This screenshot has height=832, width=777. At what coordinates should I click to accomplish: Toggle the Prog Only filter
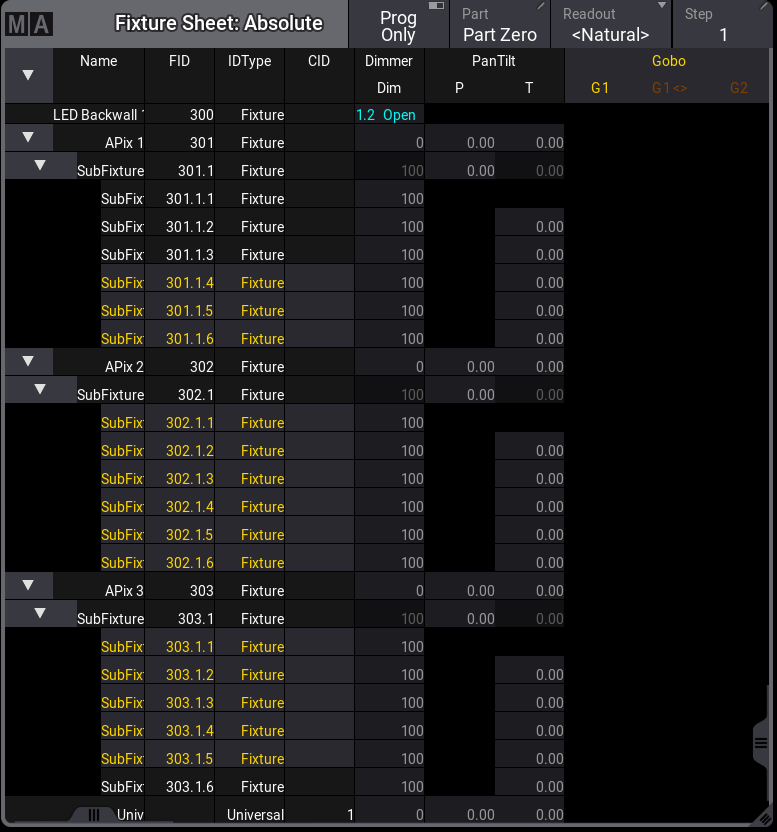[x=398, y=25]
